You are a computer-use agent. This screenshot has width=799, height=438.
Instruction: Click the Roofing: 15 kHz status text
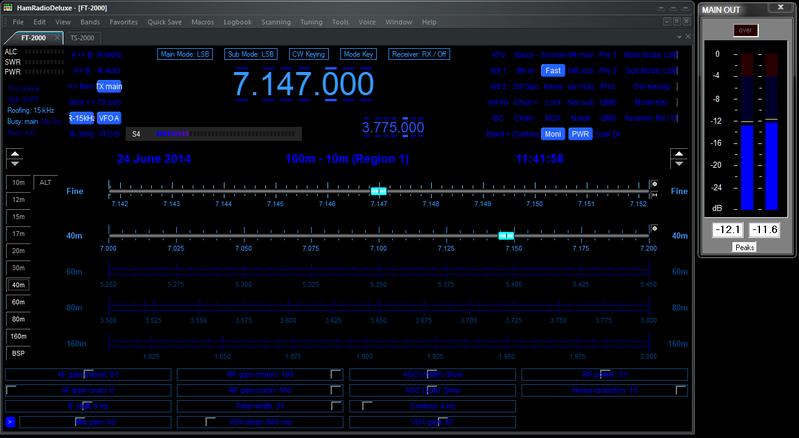click(x=31, y=110)
